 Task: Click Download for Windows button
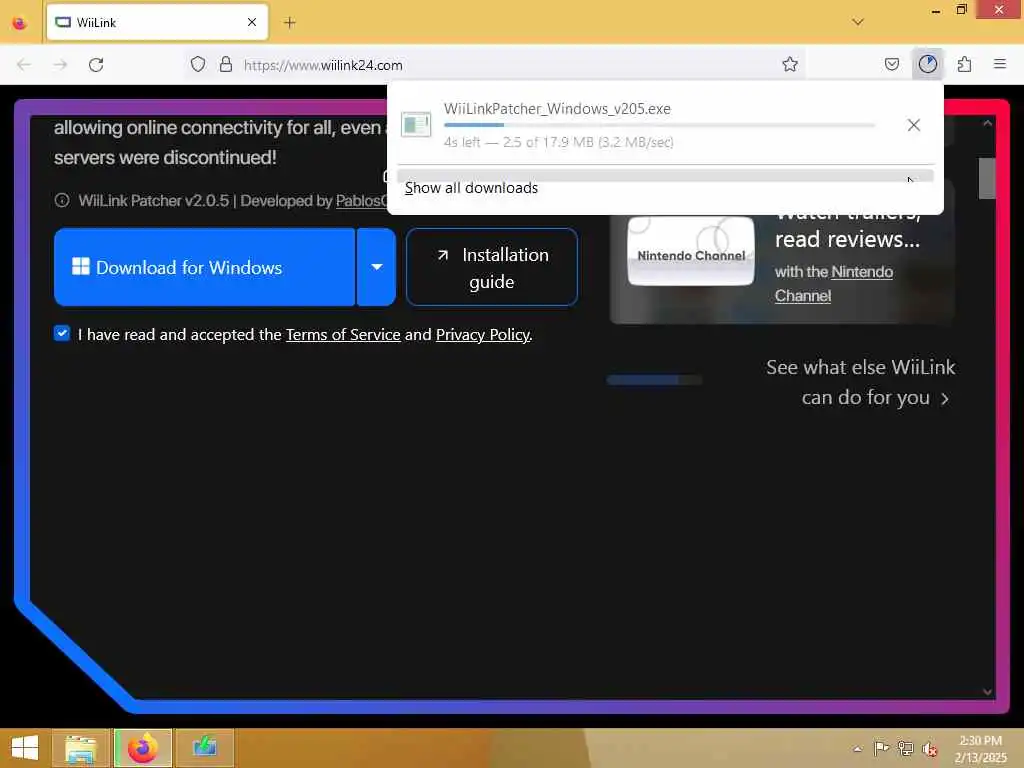204,267
